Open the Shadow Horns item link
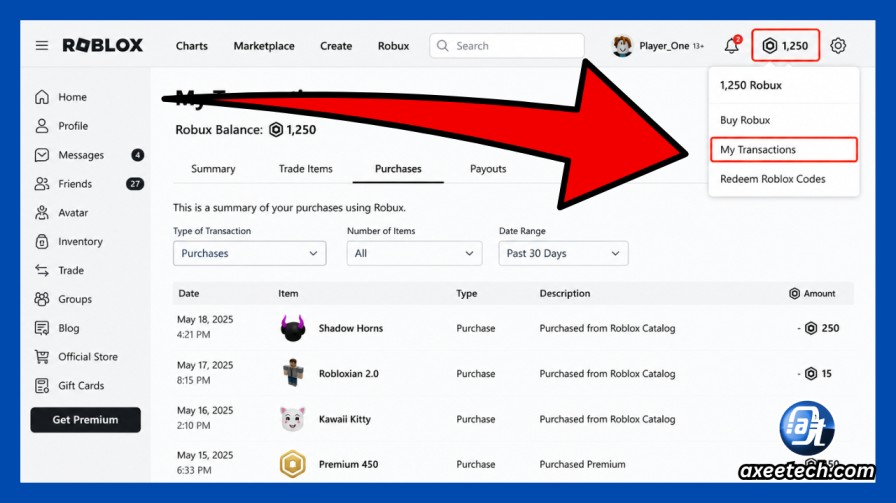896x503 pixels. click(351, 328)
